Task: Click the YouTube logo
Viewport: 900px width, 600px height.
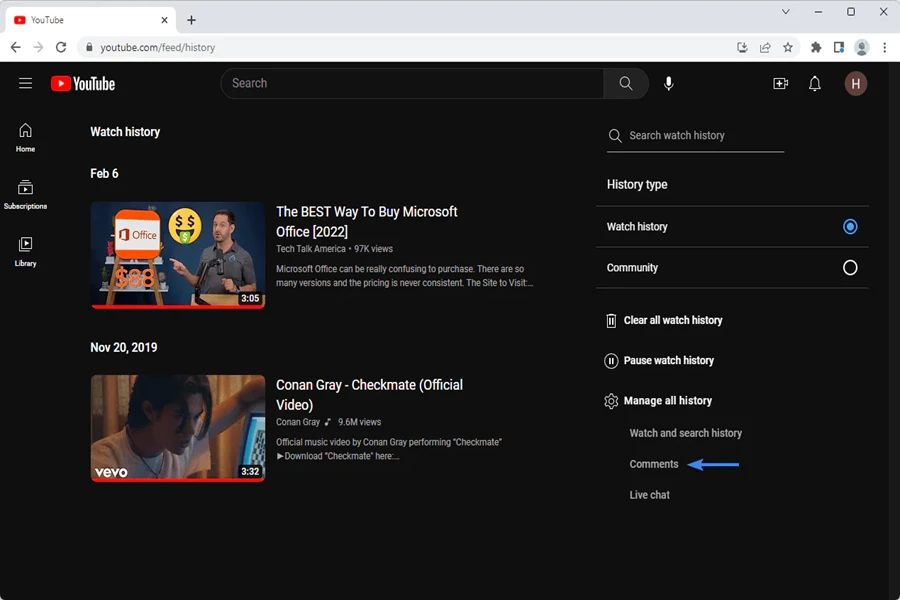Action: pos(83,84)
